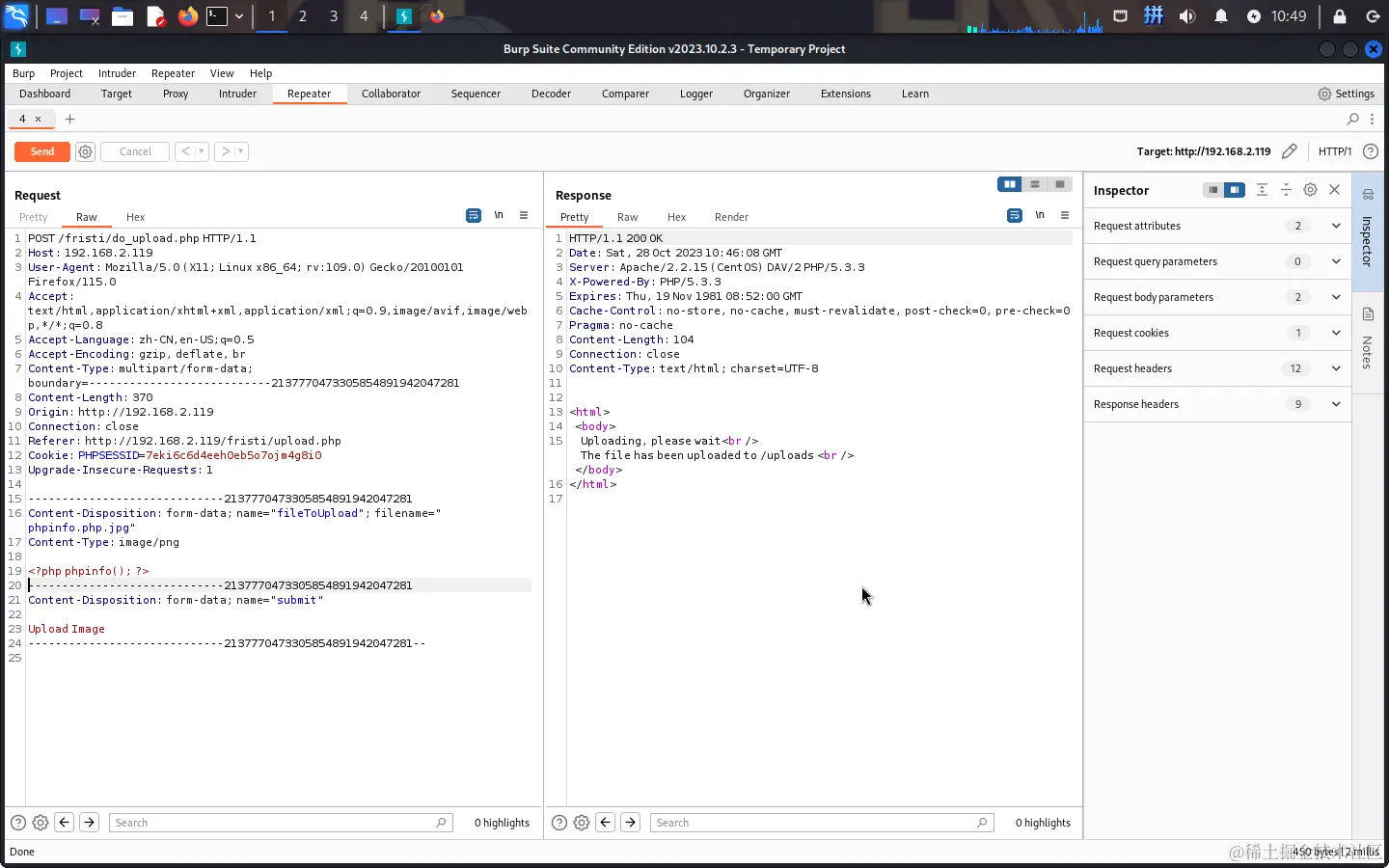1389x868 pixels.
Task: Go to next request in history arrow
Action: 225,151
